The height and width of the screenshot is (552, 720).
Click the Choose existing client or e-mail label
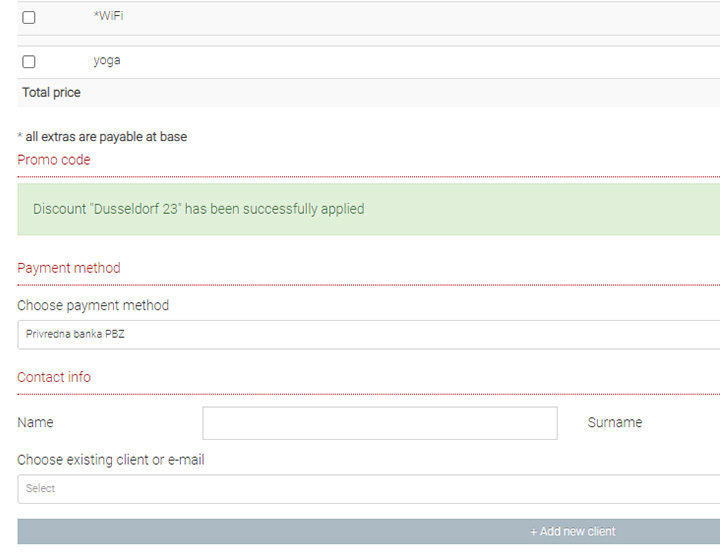tap(111, 460)
